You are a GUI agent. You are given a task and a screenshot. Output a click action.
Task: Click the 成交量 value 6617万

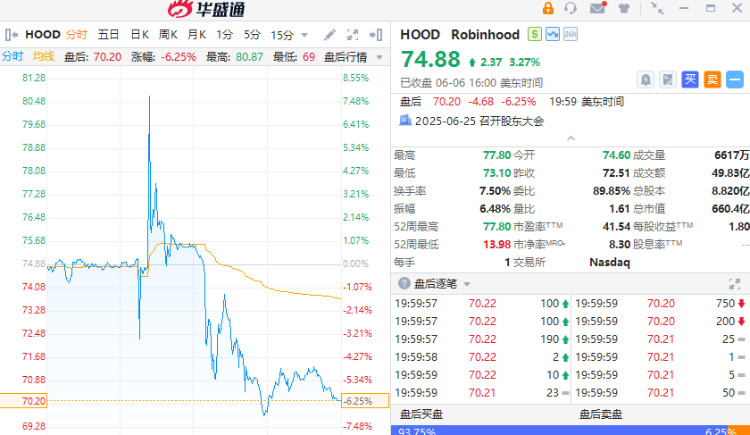click(x=732, y=155)
